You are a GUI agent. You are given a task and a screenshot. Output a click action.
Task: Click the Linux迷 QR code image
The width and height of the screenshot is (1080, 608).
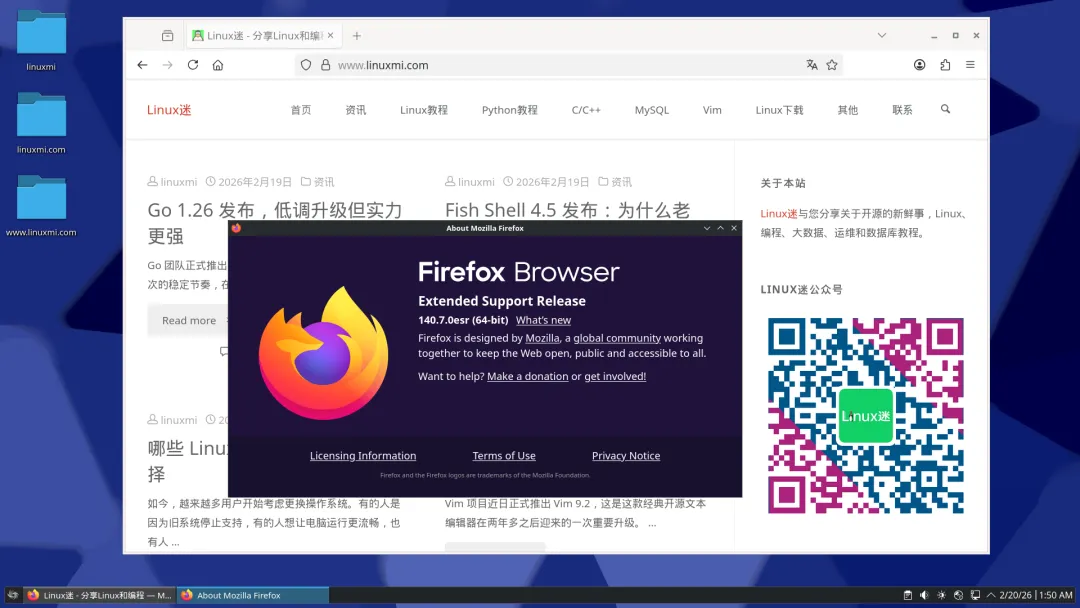pyautogui.click(x=865, y=416)
